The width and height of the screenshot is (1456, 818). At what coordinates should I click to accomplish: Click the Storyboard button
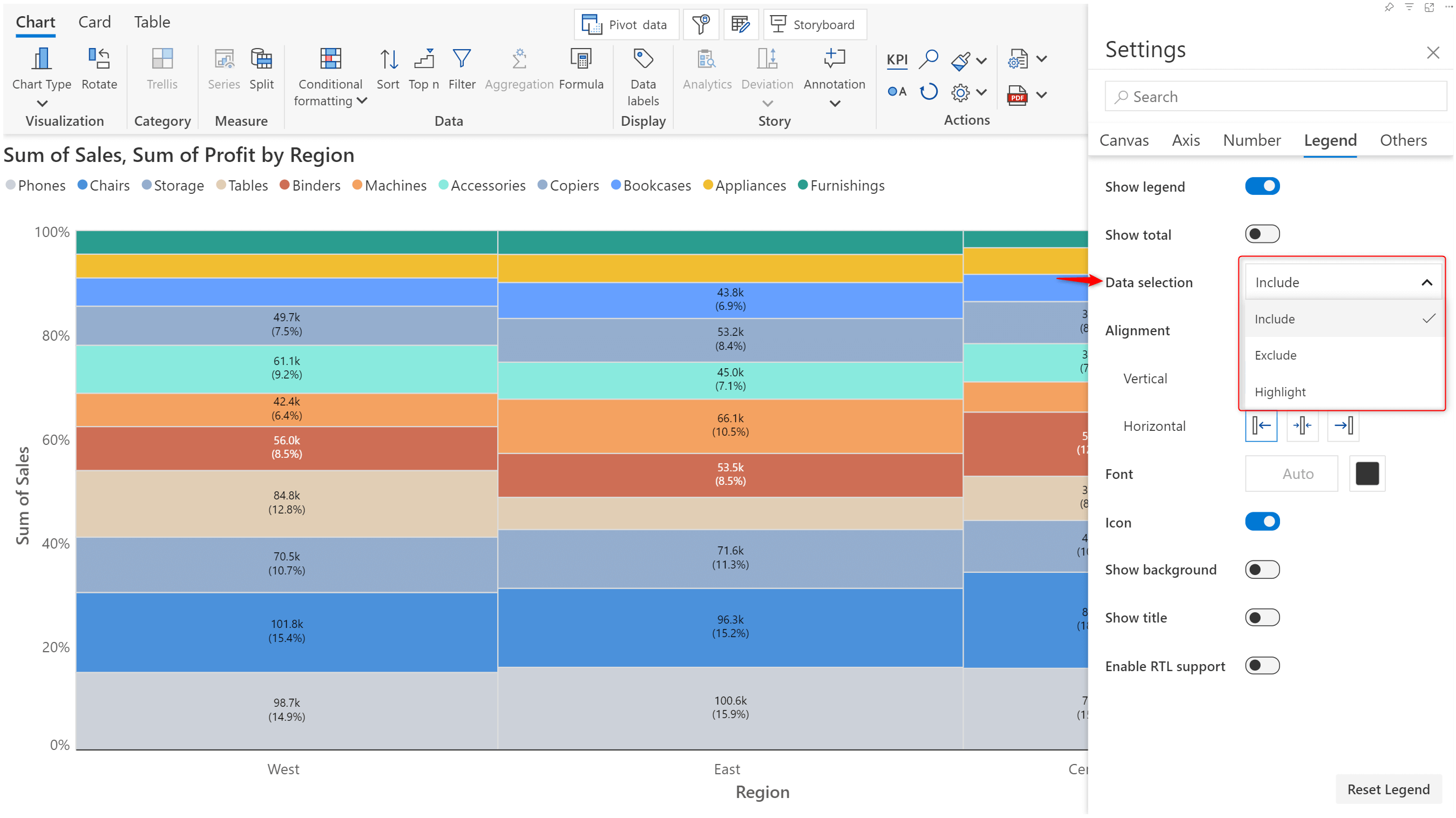coord(815,24)
